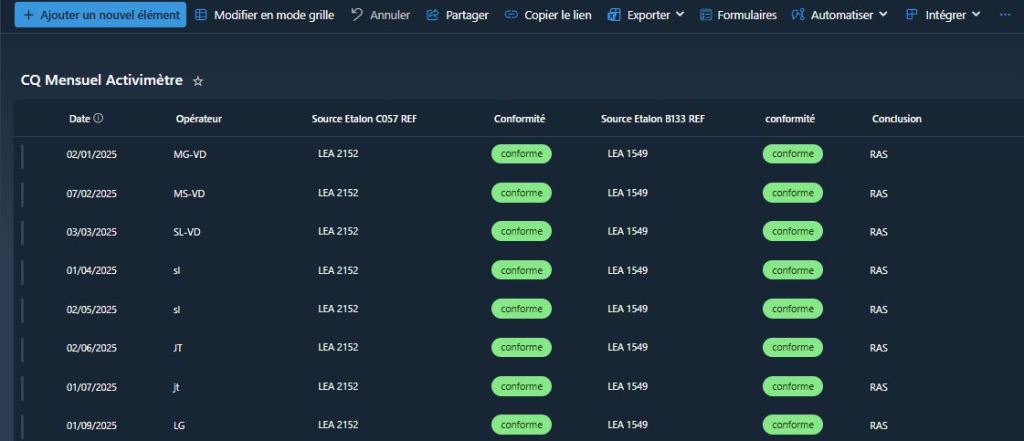
Task: Favorite the list with the star icon
Action: pos(198,81)
